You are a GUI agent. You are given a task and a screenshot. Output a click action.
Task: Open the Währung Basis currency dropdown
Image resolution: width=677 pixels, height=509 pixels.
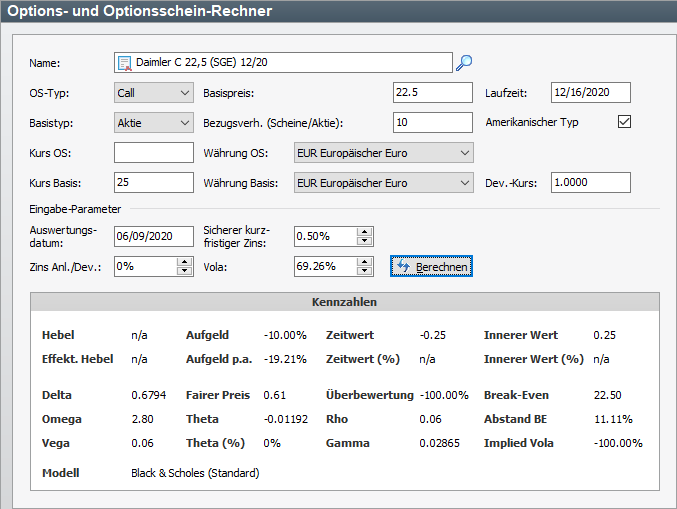pyautogui.click(x=383, y=183)
